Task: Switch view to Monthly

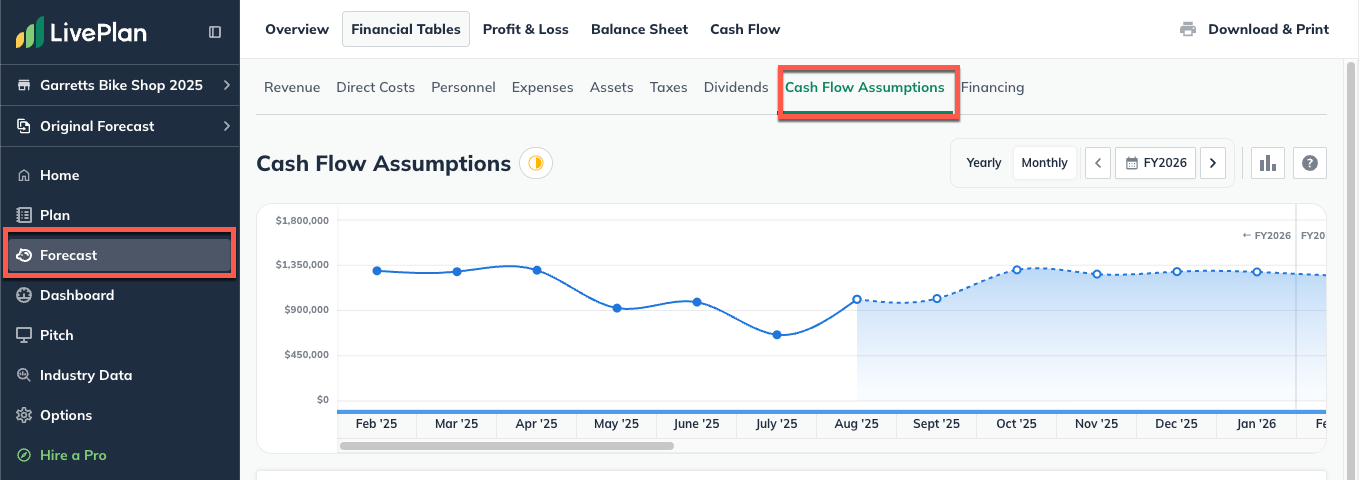Action: [1044, 163]
